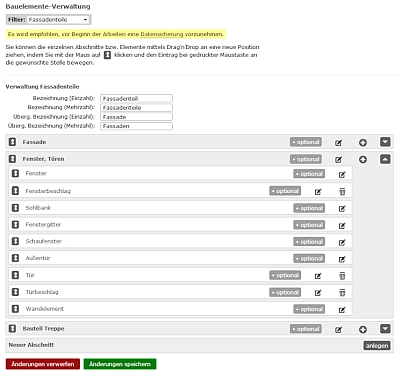Click anlegen to create new section

(377, 345)
